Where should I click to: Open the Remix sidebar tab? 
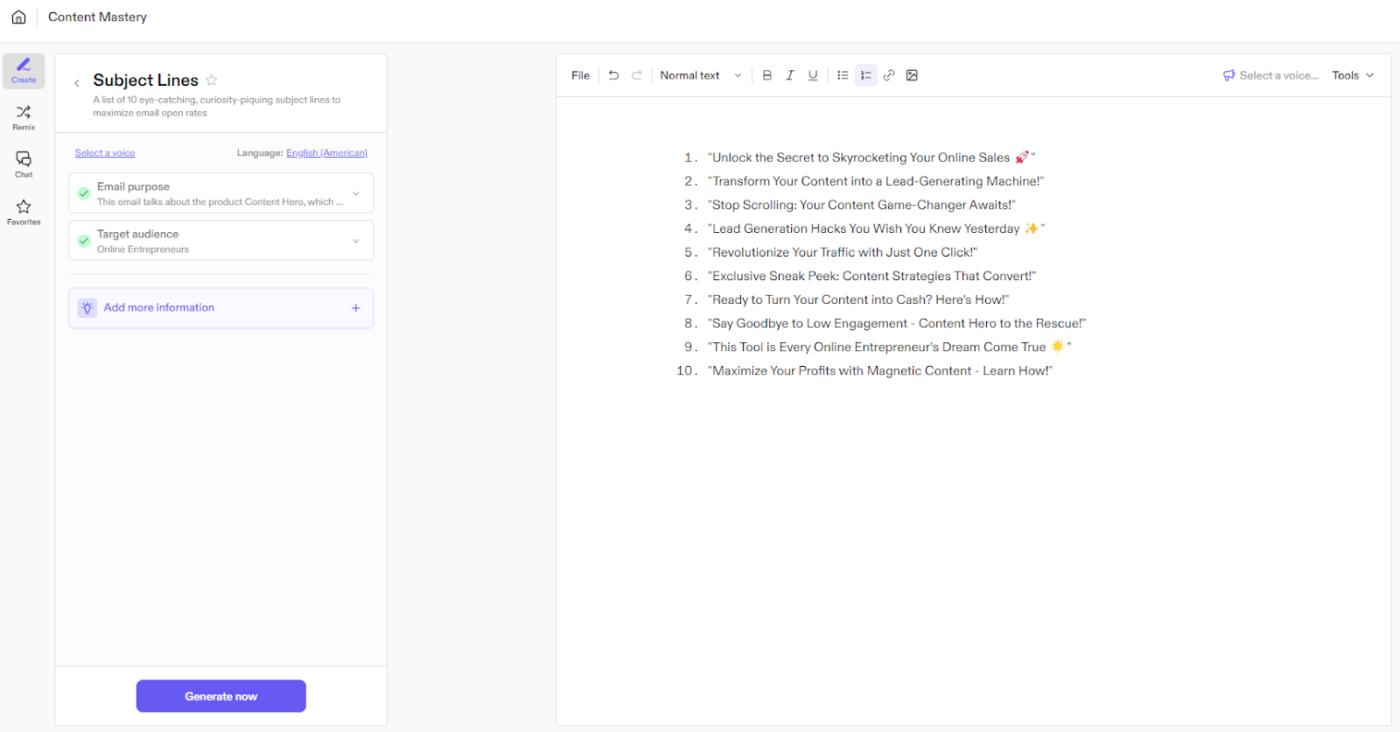(24, 118)
